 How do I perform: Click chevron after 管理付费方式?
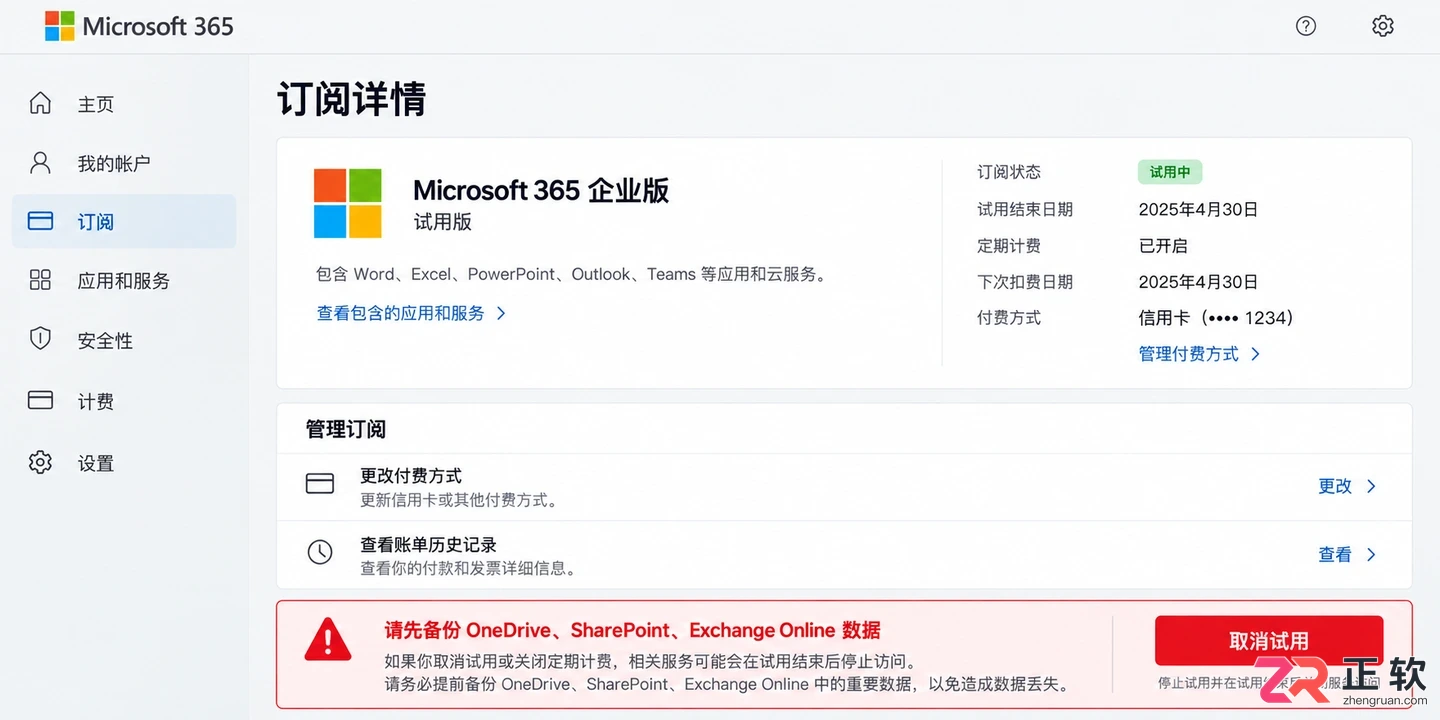[1256, 354]
